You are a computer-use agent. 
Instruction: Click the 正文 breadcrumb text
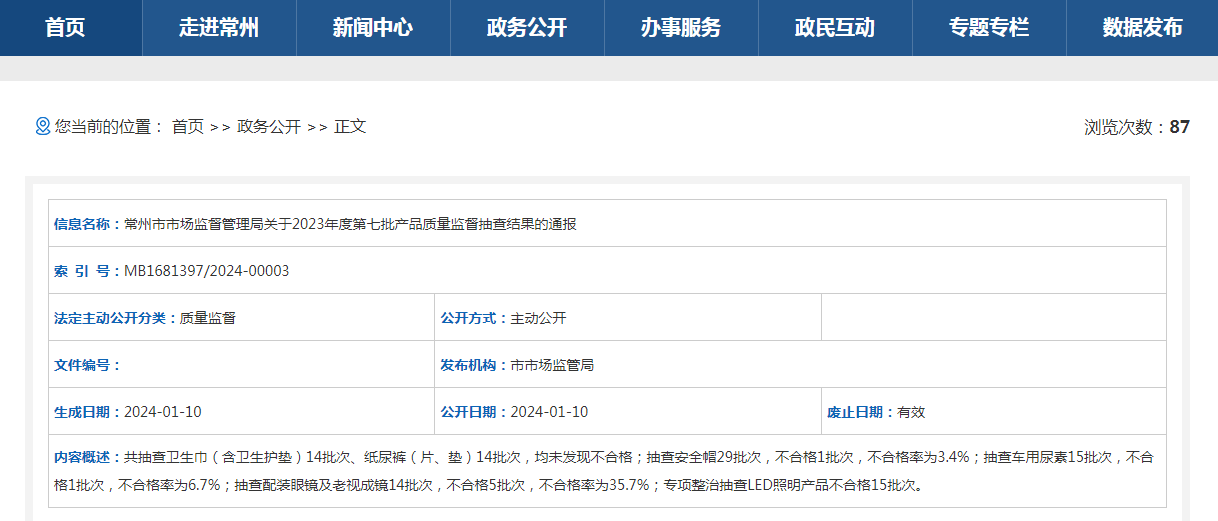[x=350, y=127]
